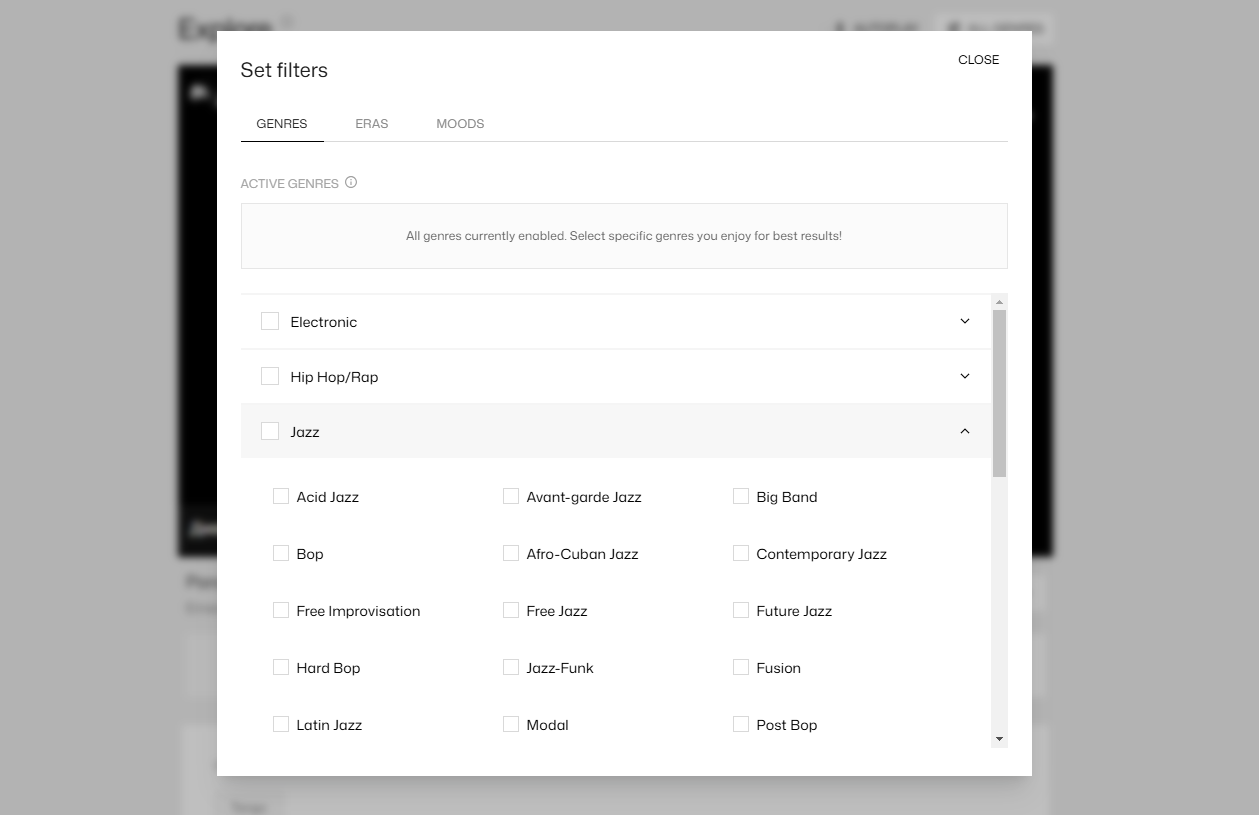Tick the Jazz parent checkbox
The image size is (1259, 815).
click(270, 431)
